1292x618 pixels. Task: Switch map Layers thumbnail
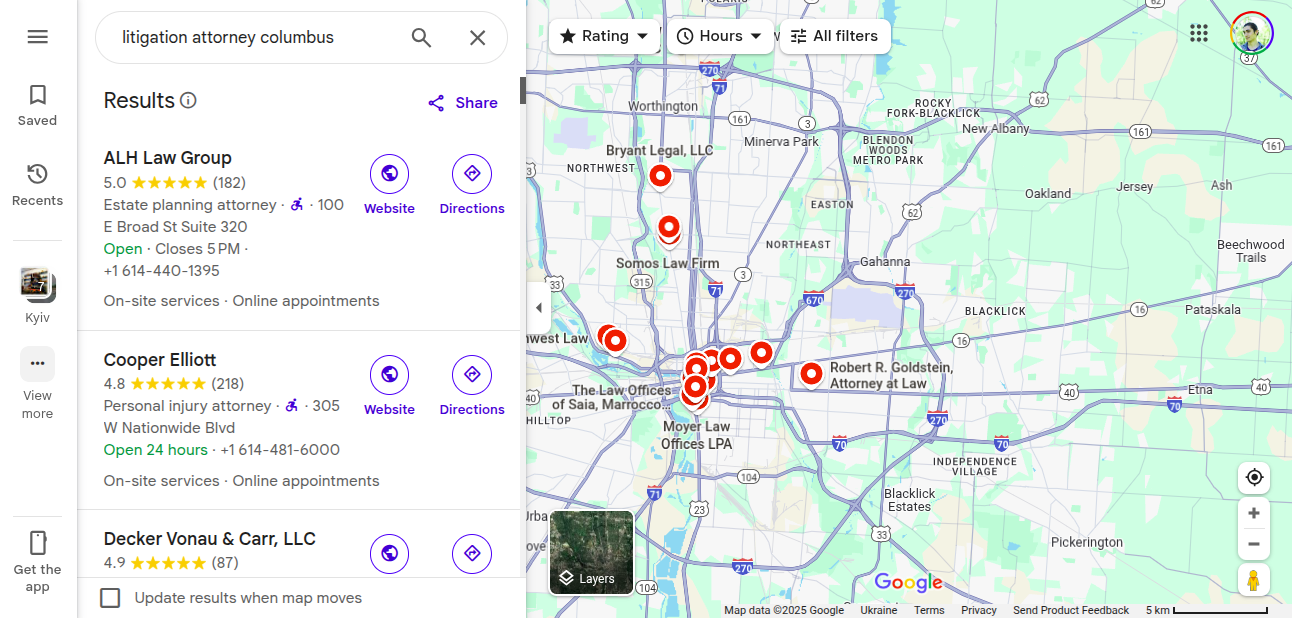pos(592,553)
